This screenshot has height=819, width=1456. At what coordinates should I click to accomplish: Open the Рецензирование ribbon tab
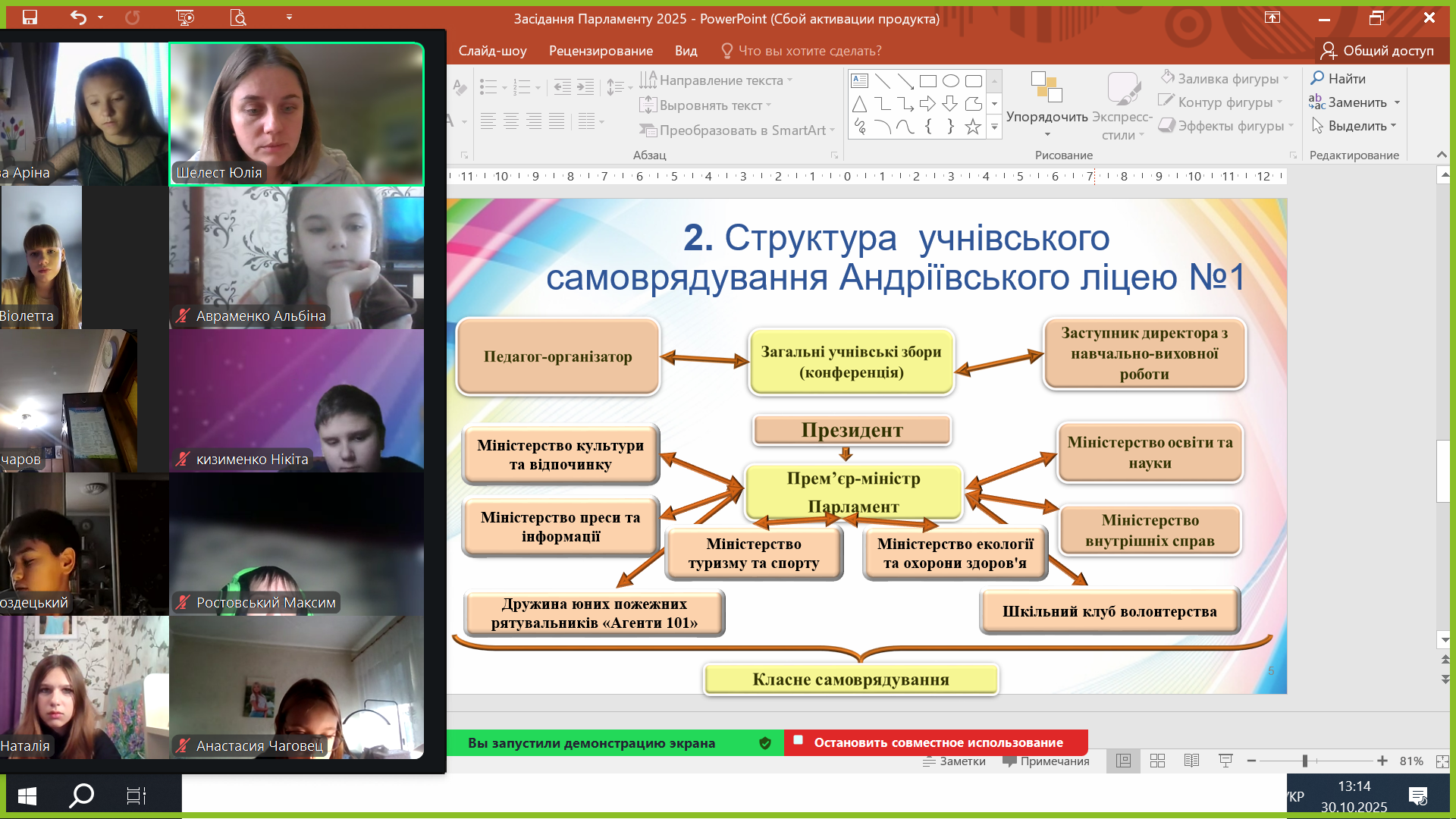(x=601, y=51)
